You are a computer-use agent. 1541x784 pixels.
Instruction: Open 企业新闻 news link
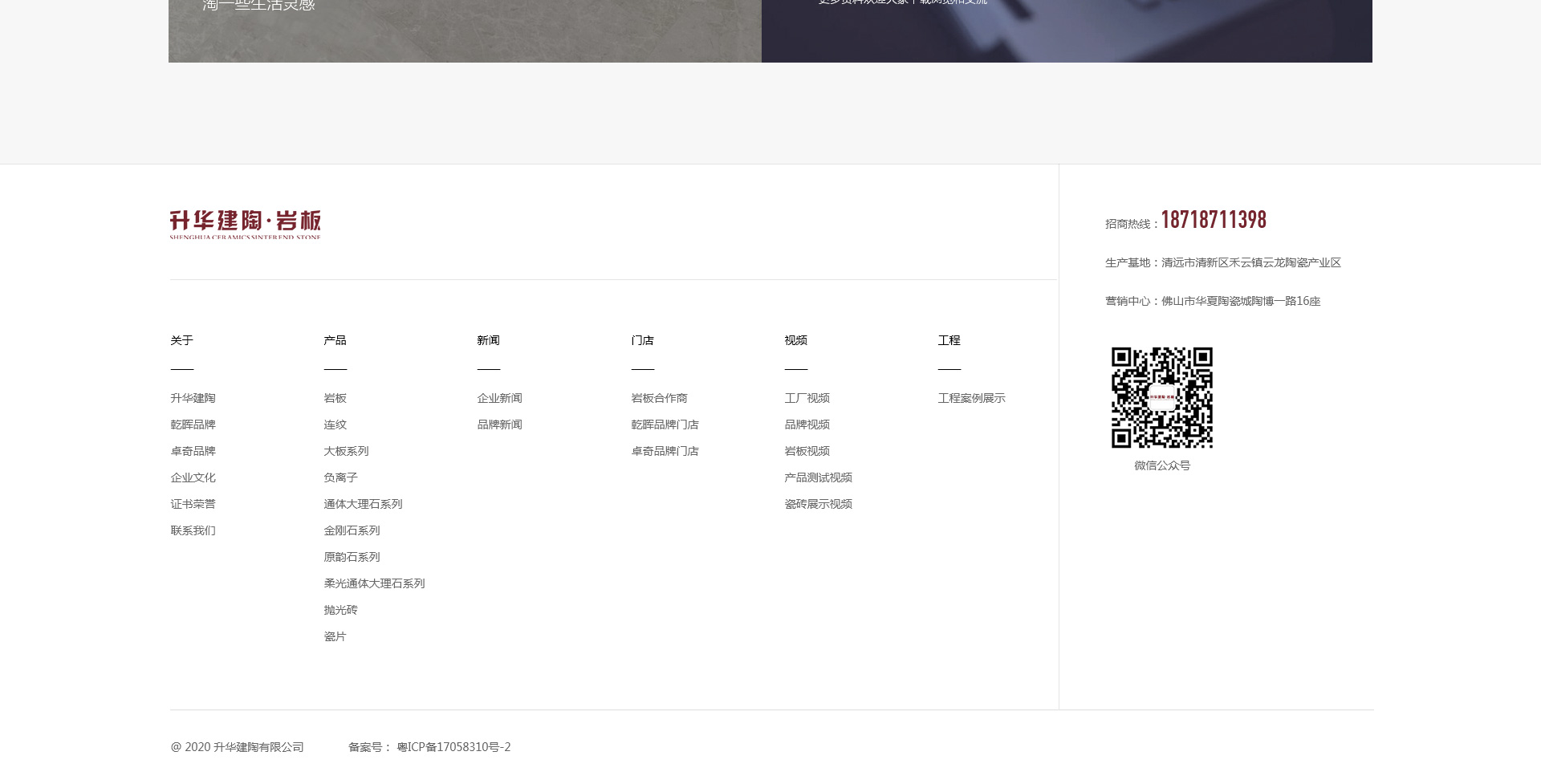click(x=499, y=398)
